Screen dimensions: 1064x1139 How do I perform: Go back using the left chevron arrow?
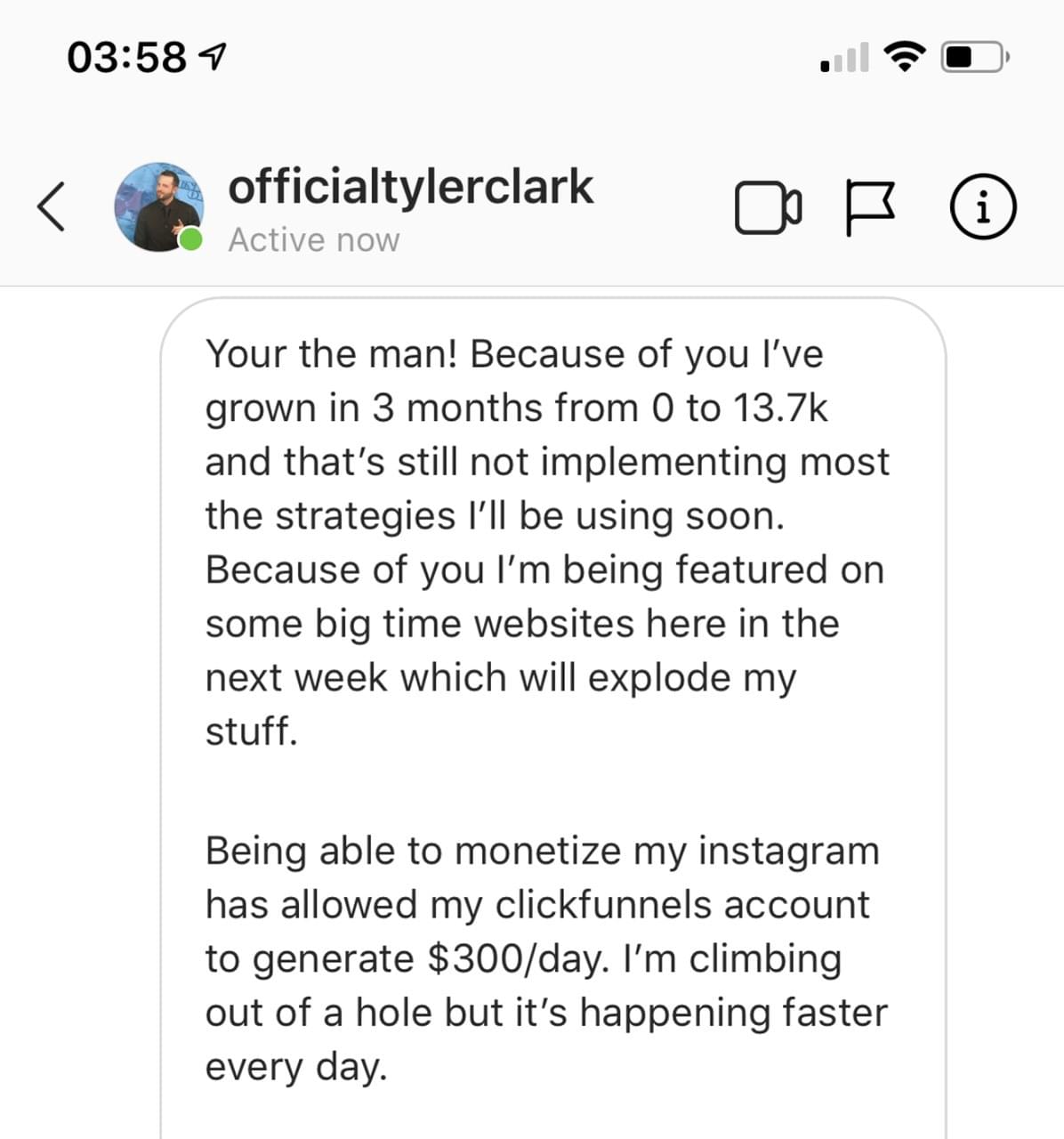click(52, 206)
